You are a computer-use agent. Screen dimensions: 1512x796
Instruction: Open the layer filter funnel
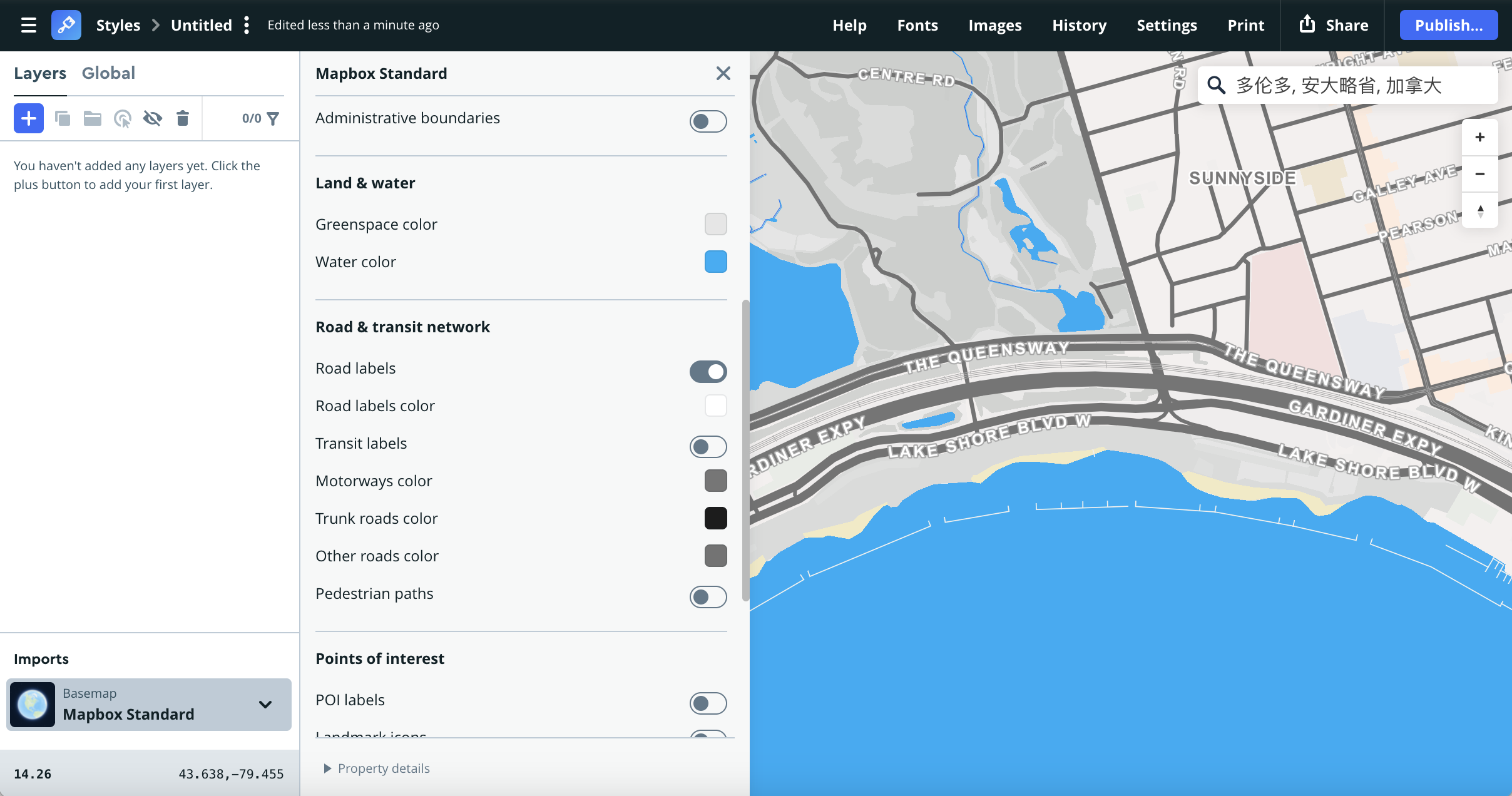pos(273,118)
